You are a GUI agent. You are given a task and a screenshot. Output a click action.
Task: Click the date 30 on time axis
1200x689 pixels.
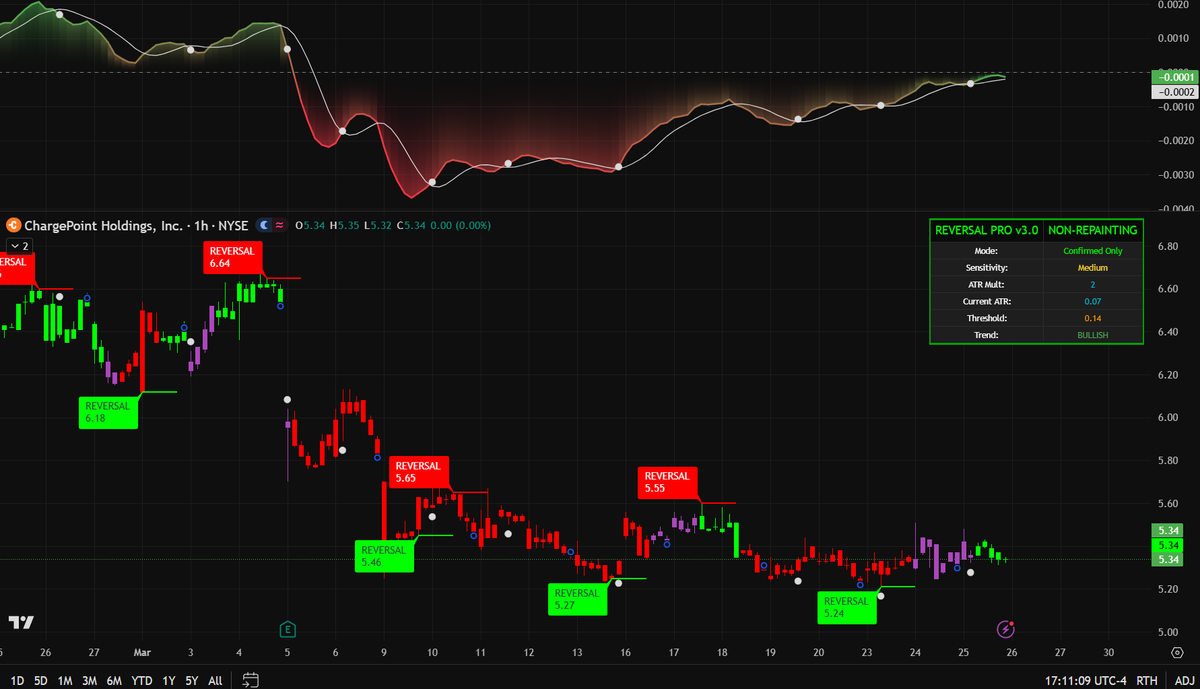pyautogui.click(x=1108, y=651)
